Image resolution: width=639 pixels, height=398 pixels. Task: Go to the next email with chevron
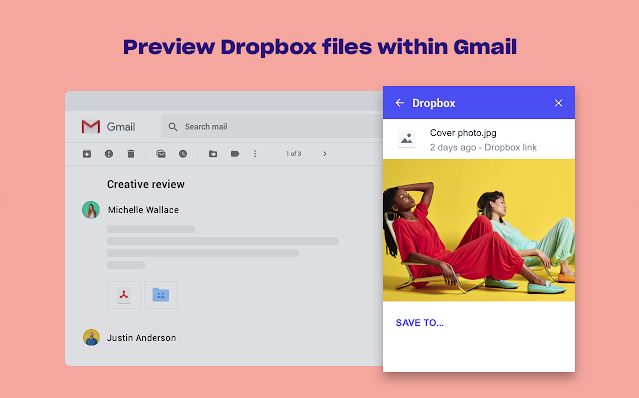click(x=325, y=154)
